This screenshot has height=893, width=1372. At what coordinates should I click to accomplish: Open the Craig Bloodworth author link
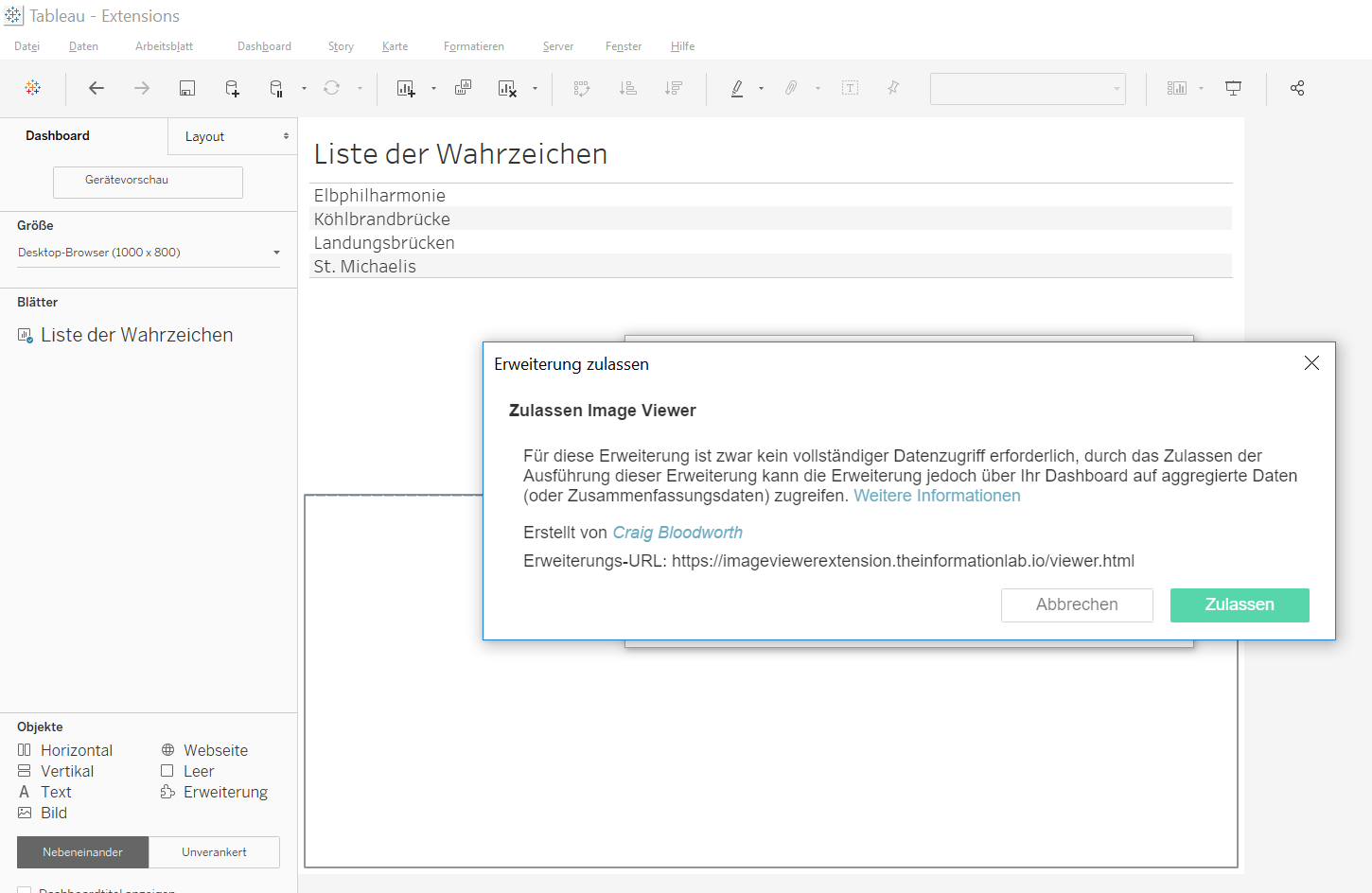pos(677,533)
